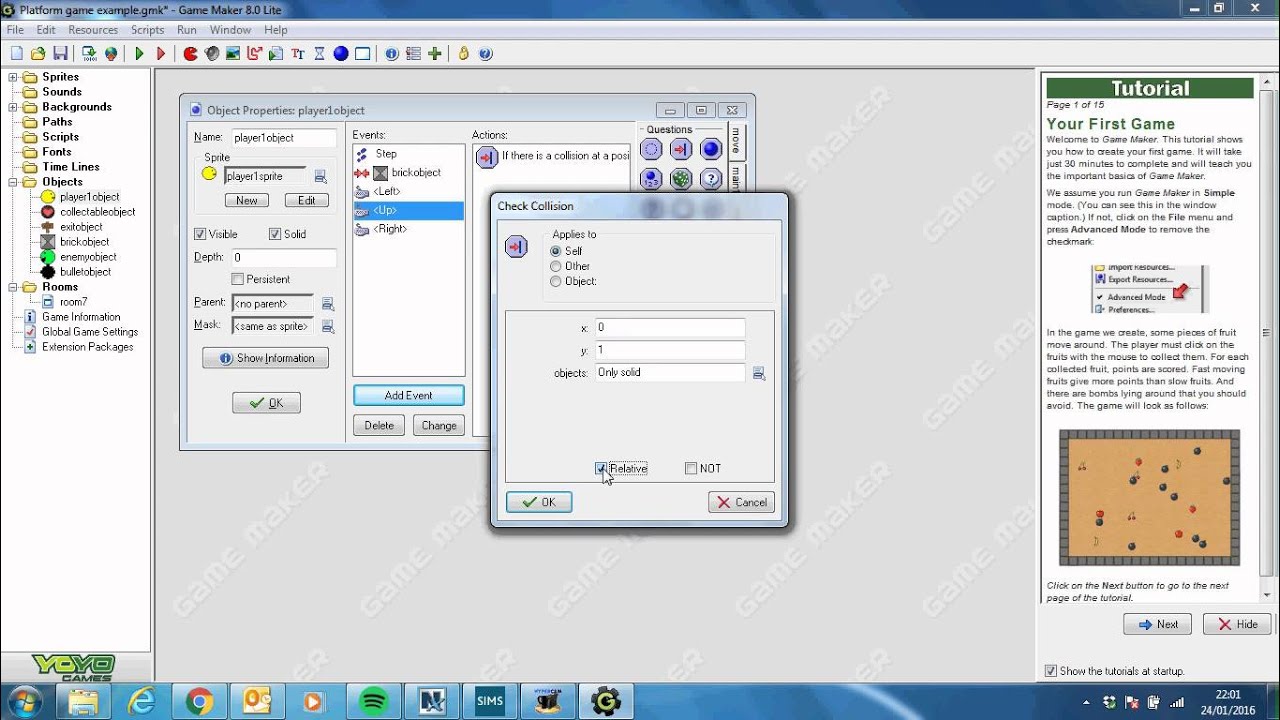Toggle the Persistent checkbox
Screen dimensions: 1280x720
point(237,279)
